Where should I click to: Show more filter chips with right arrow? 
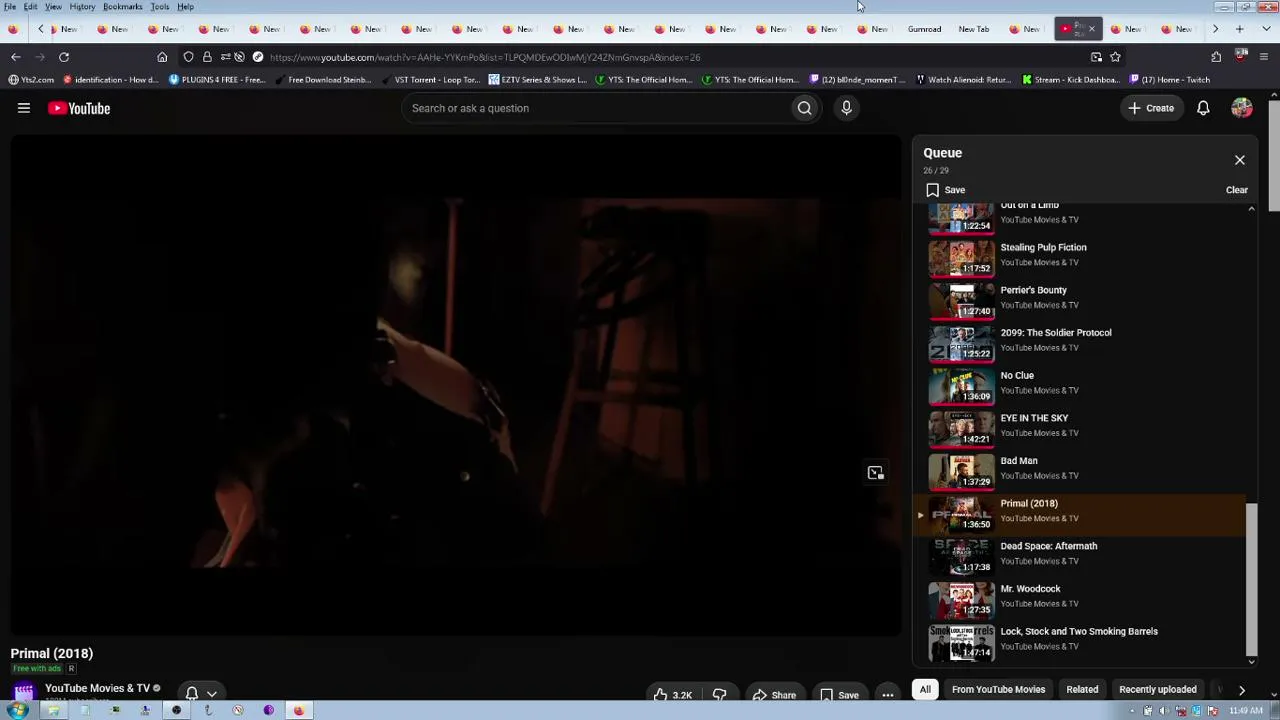coord(1242,689)
